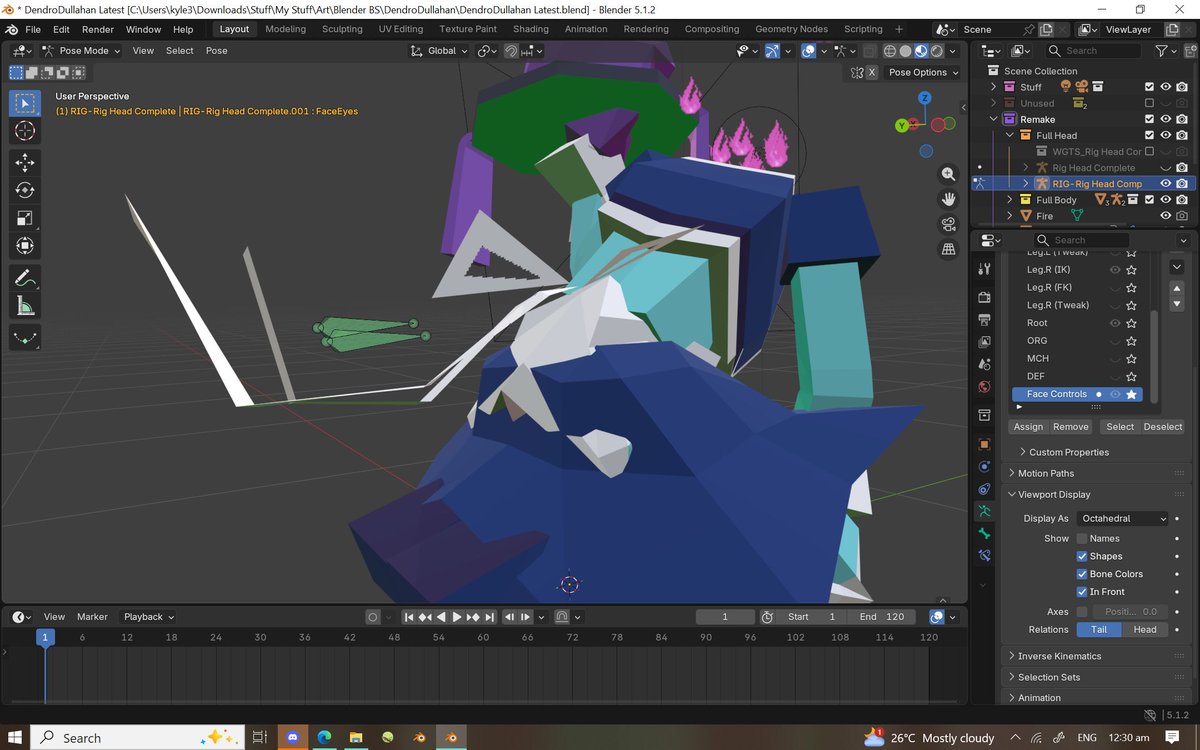Open the Pose Options dropdown

924,72
